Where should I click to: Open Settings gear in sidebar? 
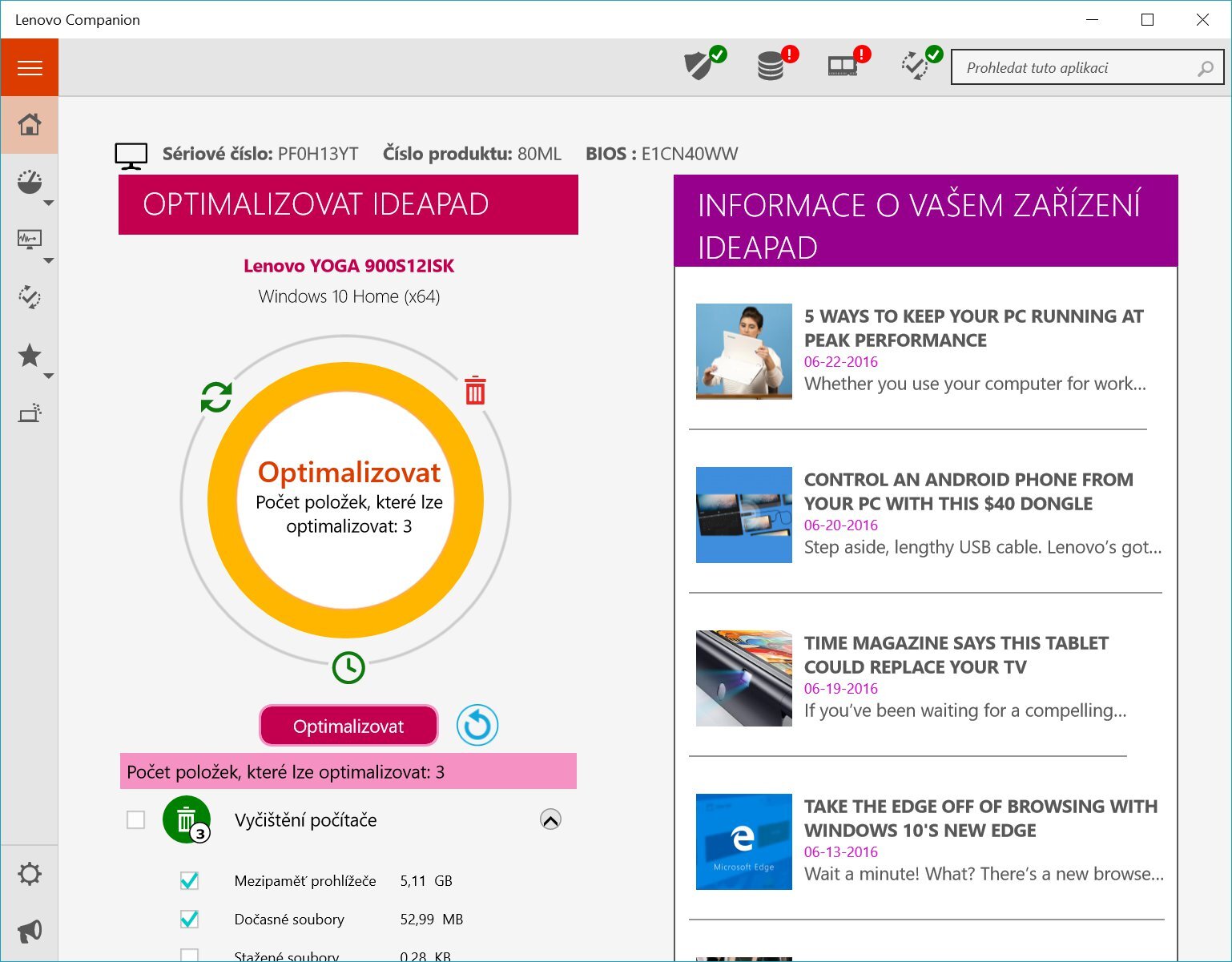point(30,874)
